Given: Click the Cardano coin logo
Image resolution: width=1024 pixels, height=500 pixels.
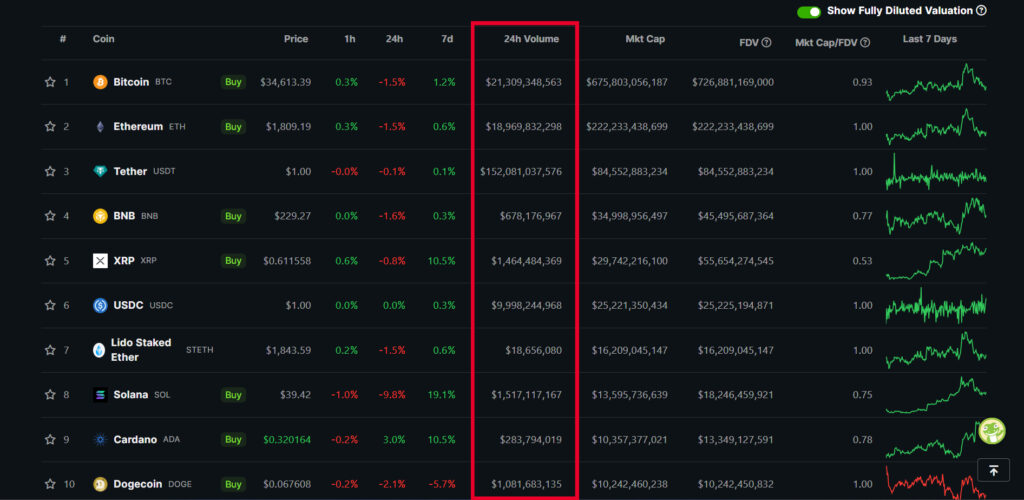Looking at the screenshot, I should pyautogui.click(x=100, y=440).
